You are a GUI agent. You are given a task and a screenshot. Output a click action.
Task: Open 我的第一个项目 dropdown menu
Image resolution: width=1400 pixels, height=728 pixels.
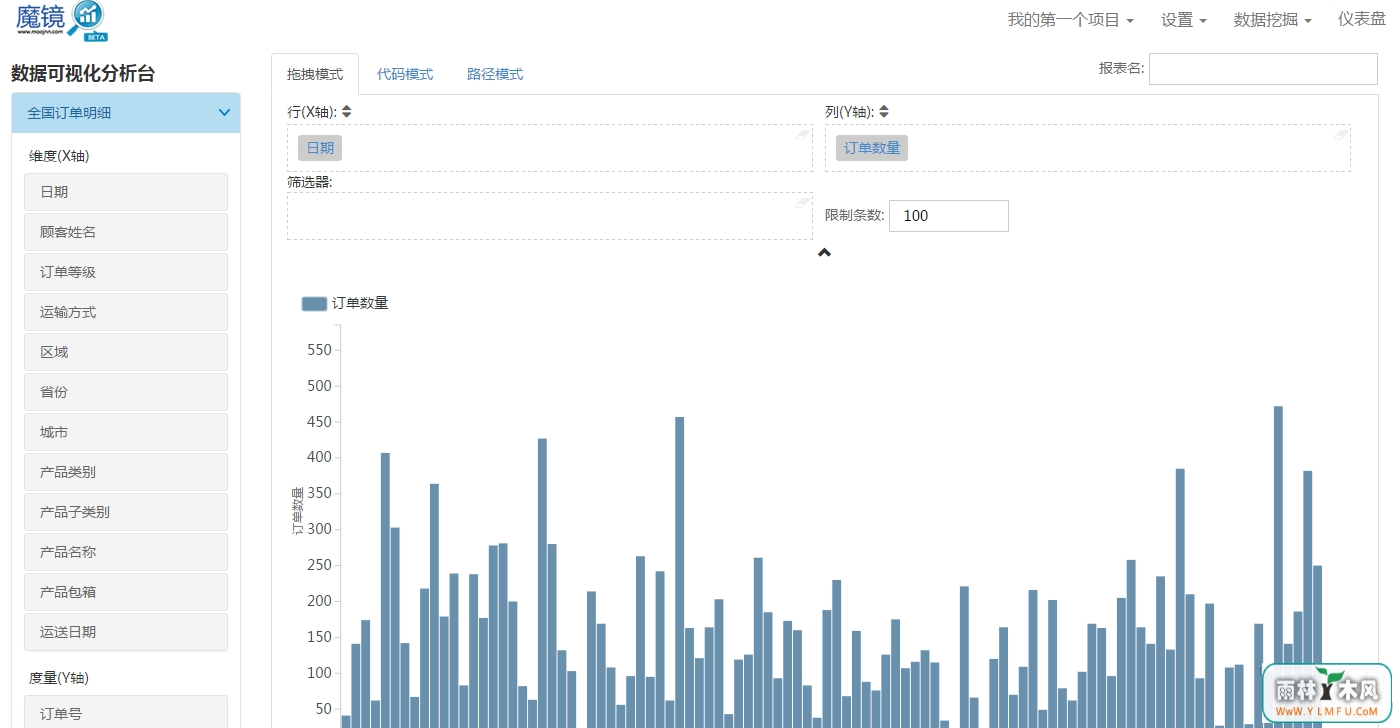[1070, 20]
